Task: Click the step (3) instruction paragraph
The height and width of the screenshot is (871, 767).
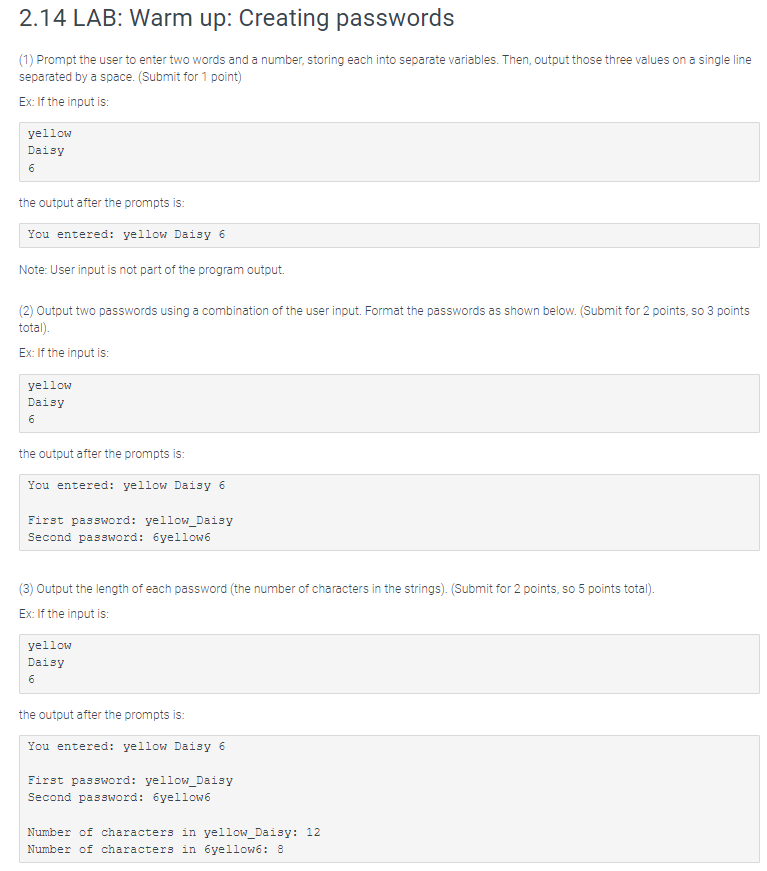Action: pyautogui.click(x=337, y=589)
